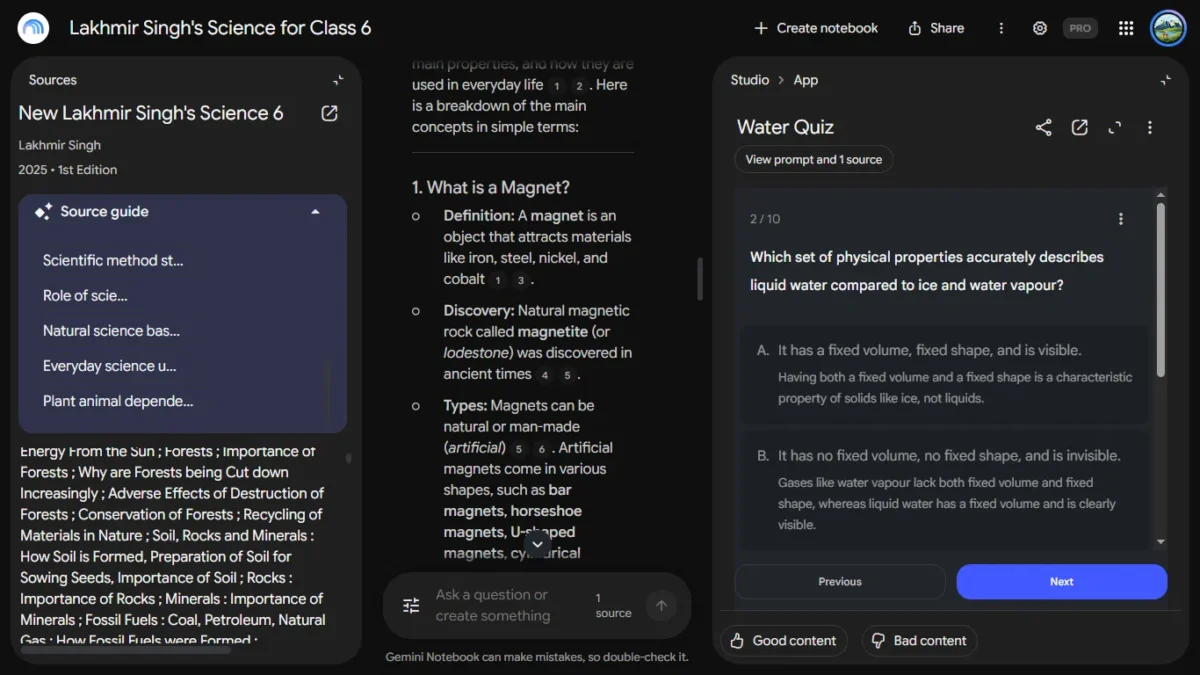Open the Share notebook option
Image resolution: width=1200 pixels, height=675 pixels.
pyautogui.click(x=936, y=28)
